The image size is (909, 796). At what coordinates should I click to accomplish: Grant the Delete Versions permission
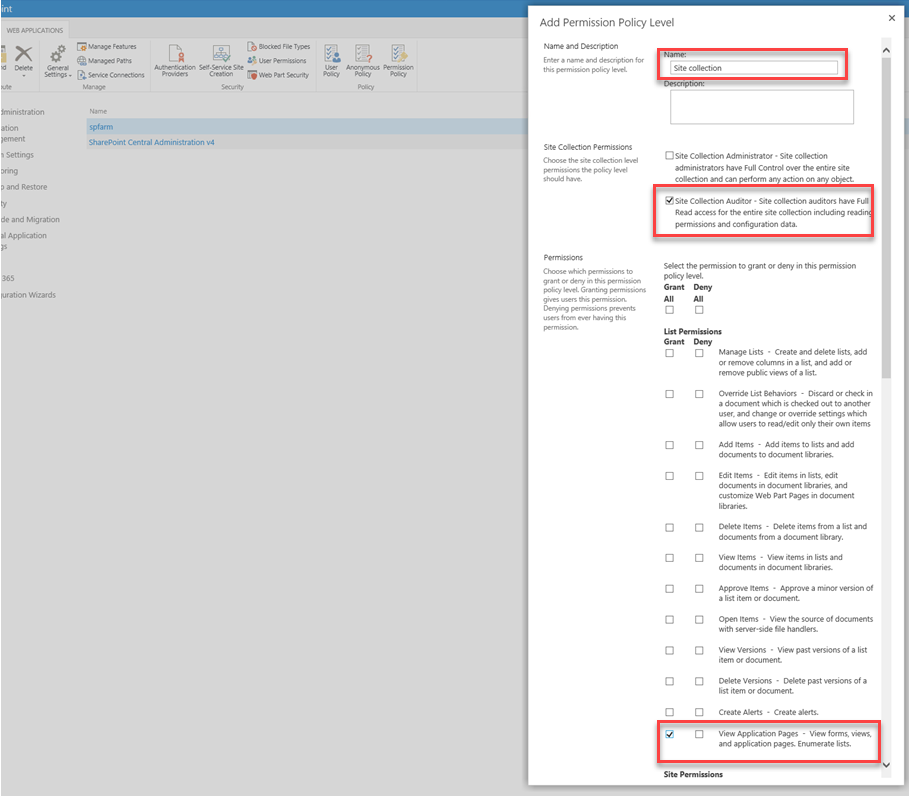(x=670, y=681)
